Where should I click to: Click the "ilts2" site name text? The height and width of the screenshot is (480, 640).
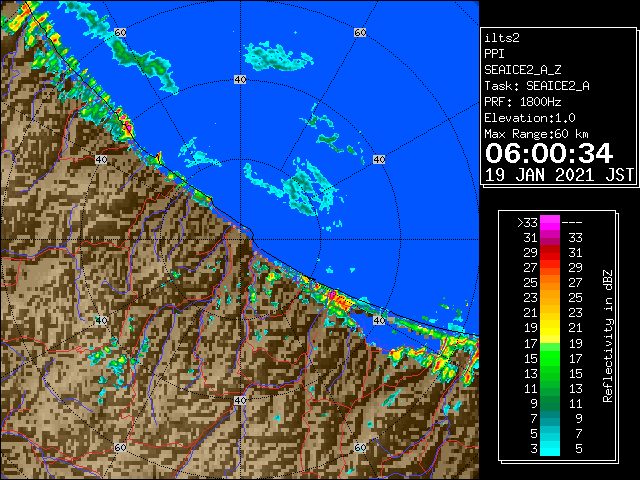click(x=502, y=38)
